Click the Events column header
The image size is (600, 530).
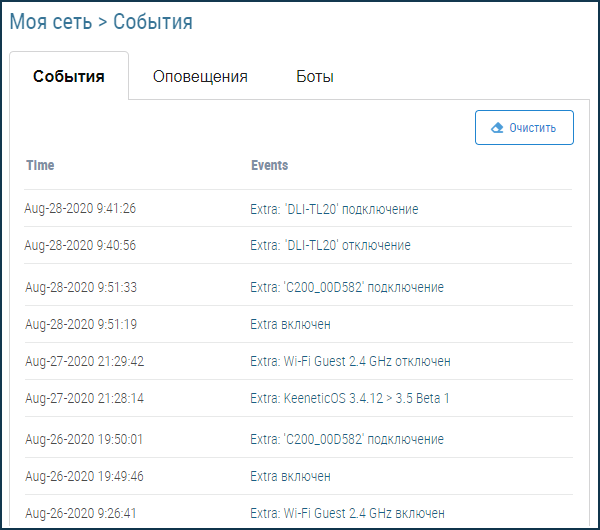point(269,165)
